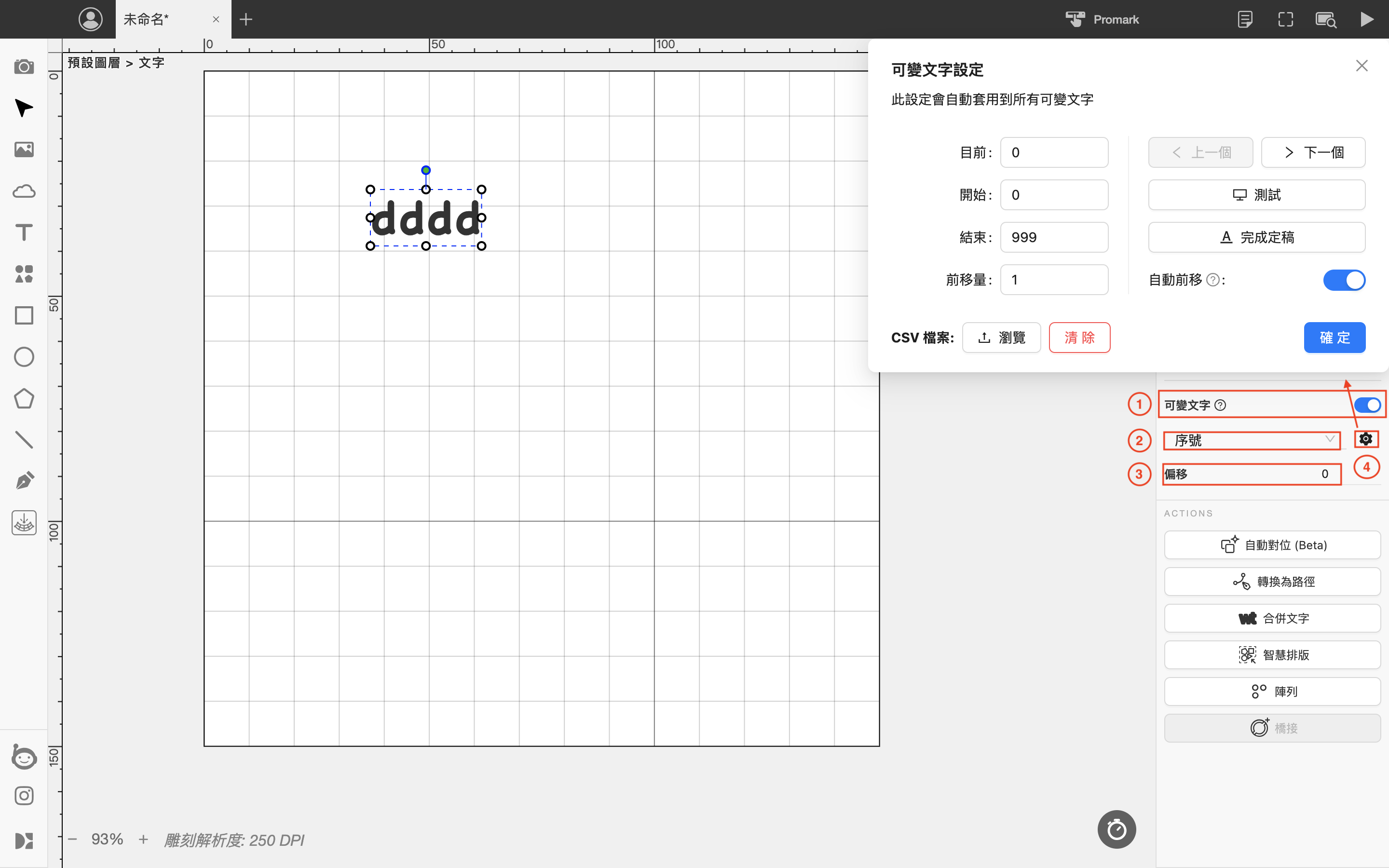This screenshot has width=1389, height=868.
Task: Disable the 自動前移 toggle
Action: click(x=1344, y=280)
